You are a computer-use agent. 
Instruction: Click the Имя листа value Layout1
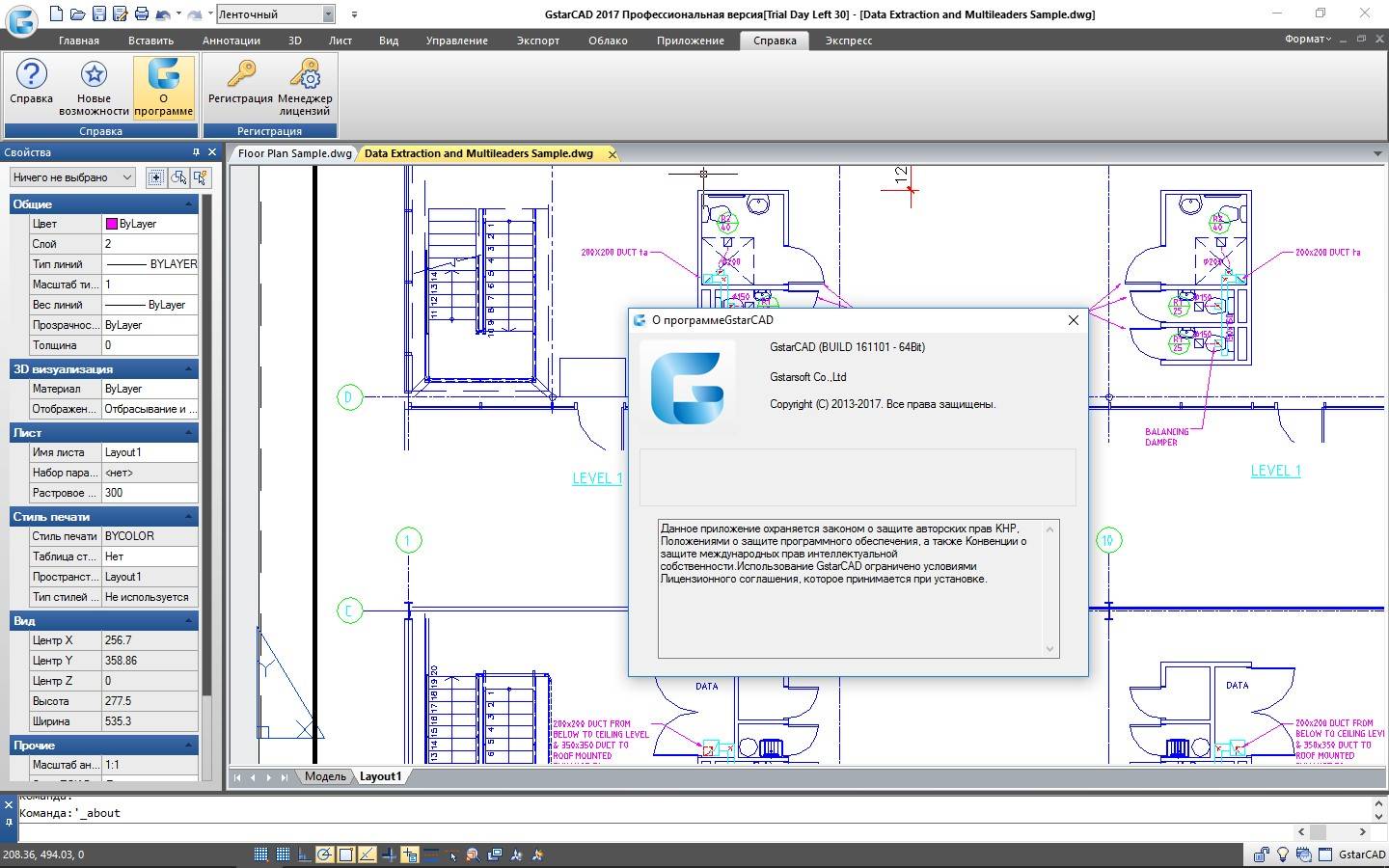click(x=150, y=452)
